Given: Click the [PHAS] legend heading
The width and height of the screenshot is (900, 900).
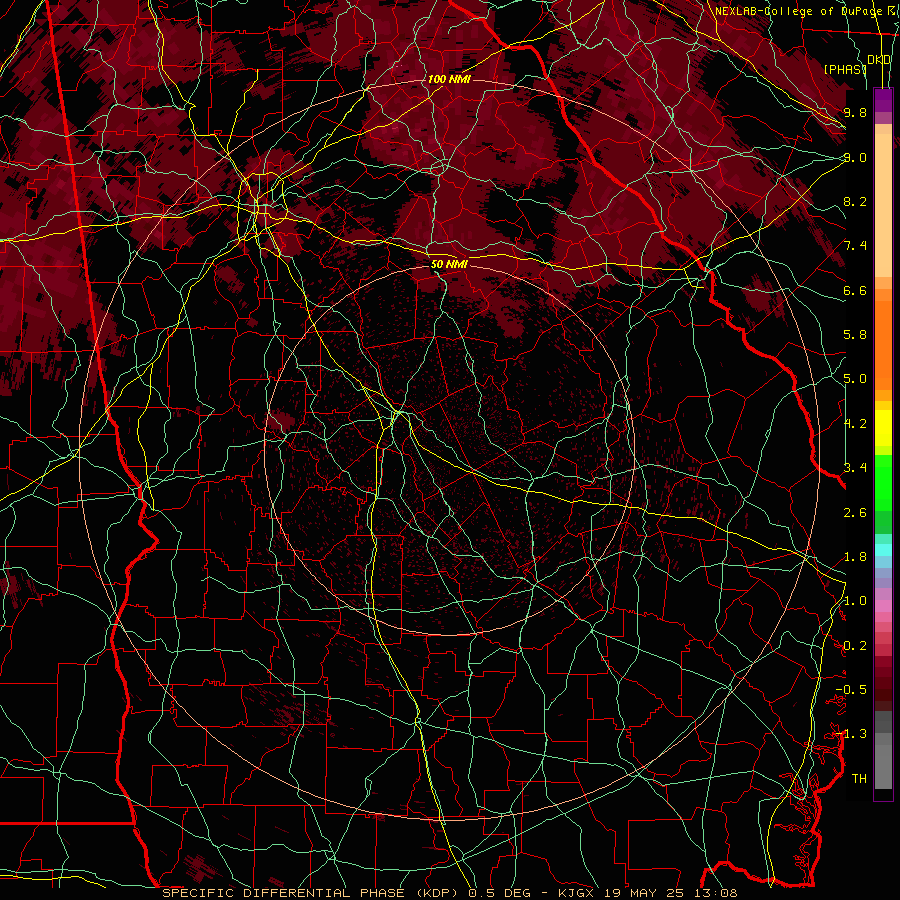Looking at the screenshot, I should (845, 69).
